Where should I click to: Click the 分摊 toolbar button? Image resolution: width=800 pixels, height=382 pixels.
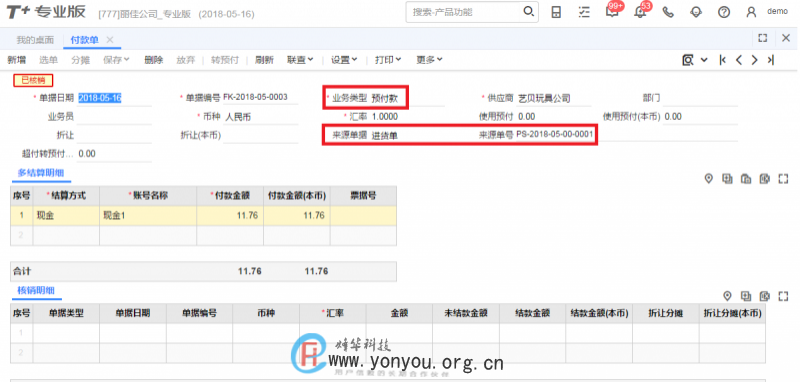tap(81, 60)
